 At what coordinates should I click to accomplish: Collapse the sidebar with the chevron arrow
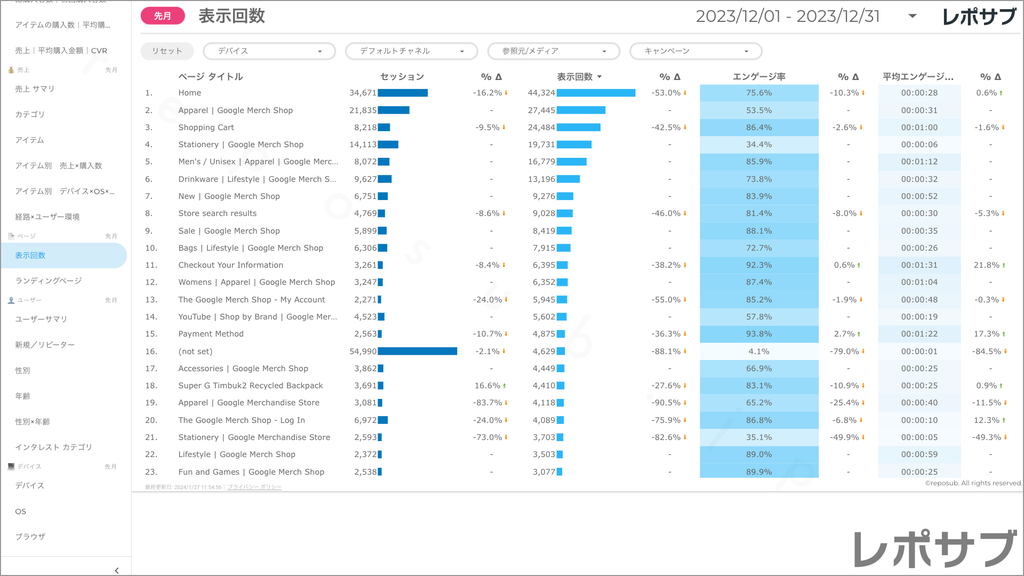(117, 569)
